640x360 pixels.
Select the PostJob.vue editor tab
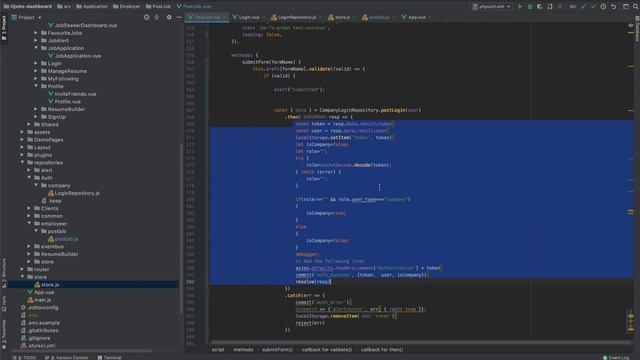tap(207, 18)
